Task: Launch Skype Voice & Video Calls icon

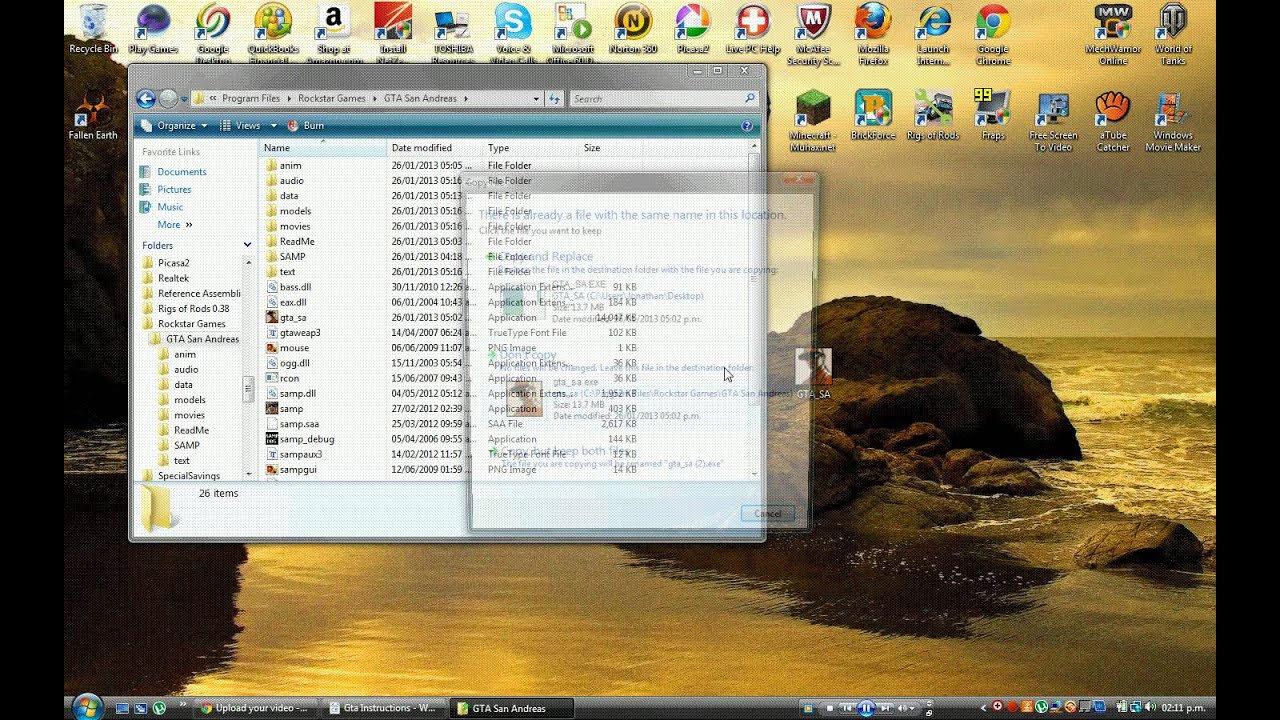Action: pyautogui.click(x=513, y=34)
